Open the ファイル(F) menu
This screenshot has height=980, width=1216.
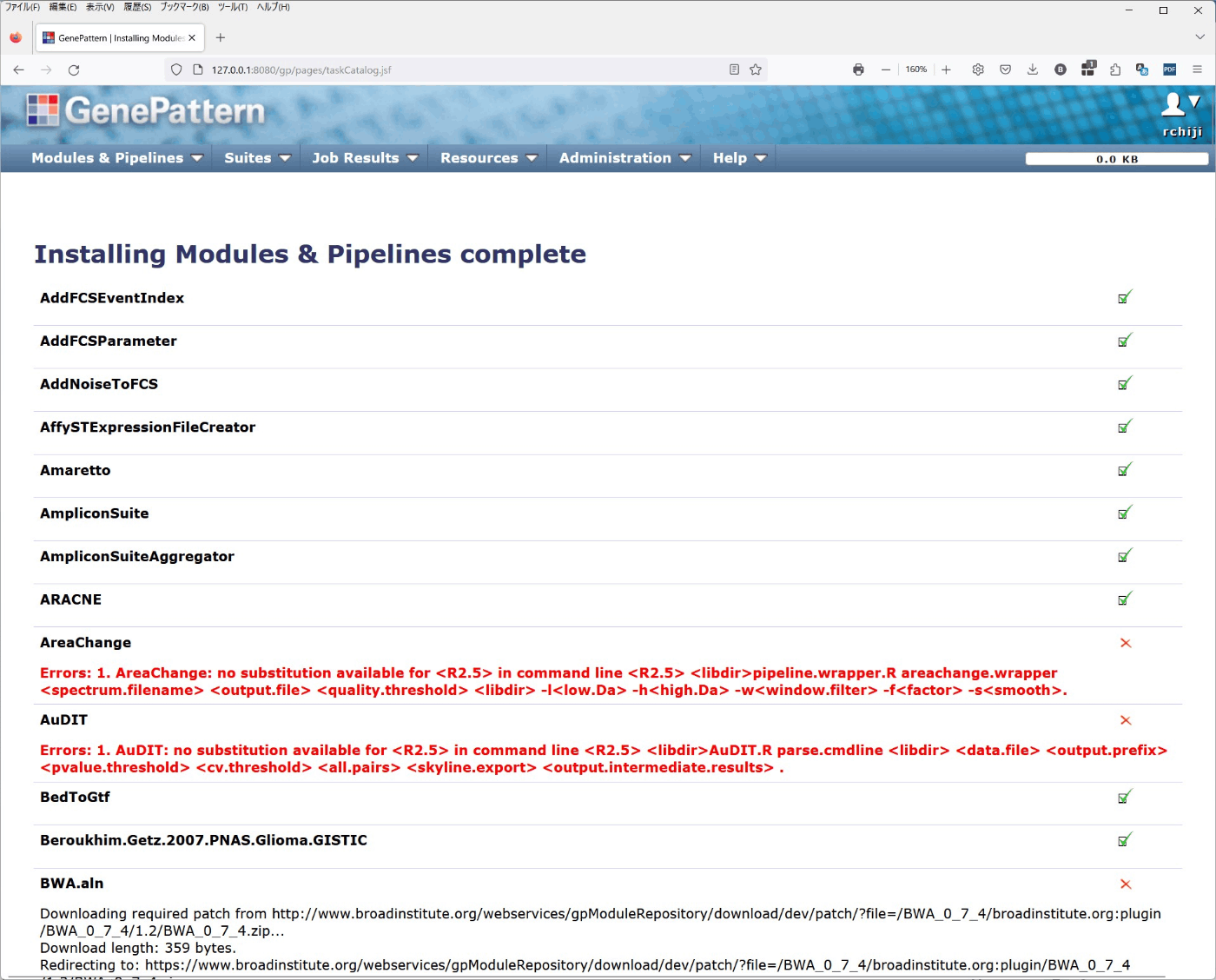click(23, 7)
